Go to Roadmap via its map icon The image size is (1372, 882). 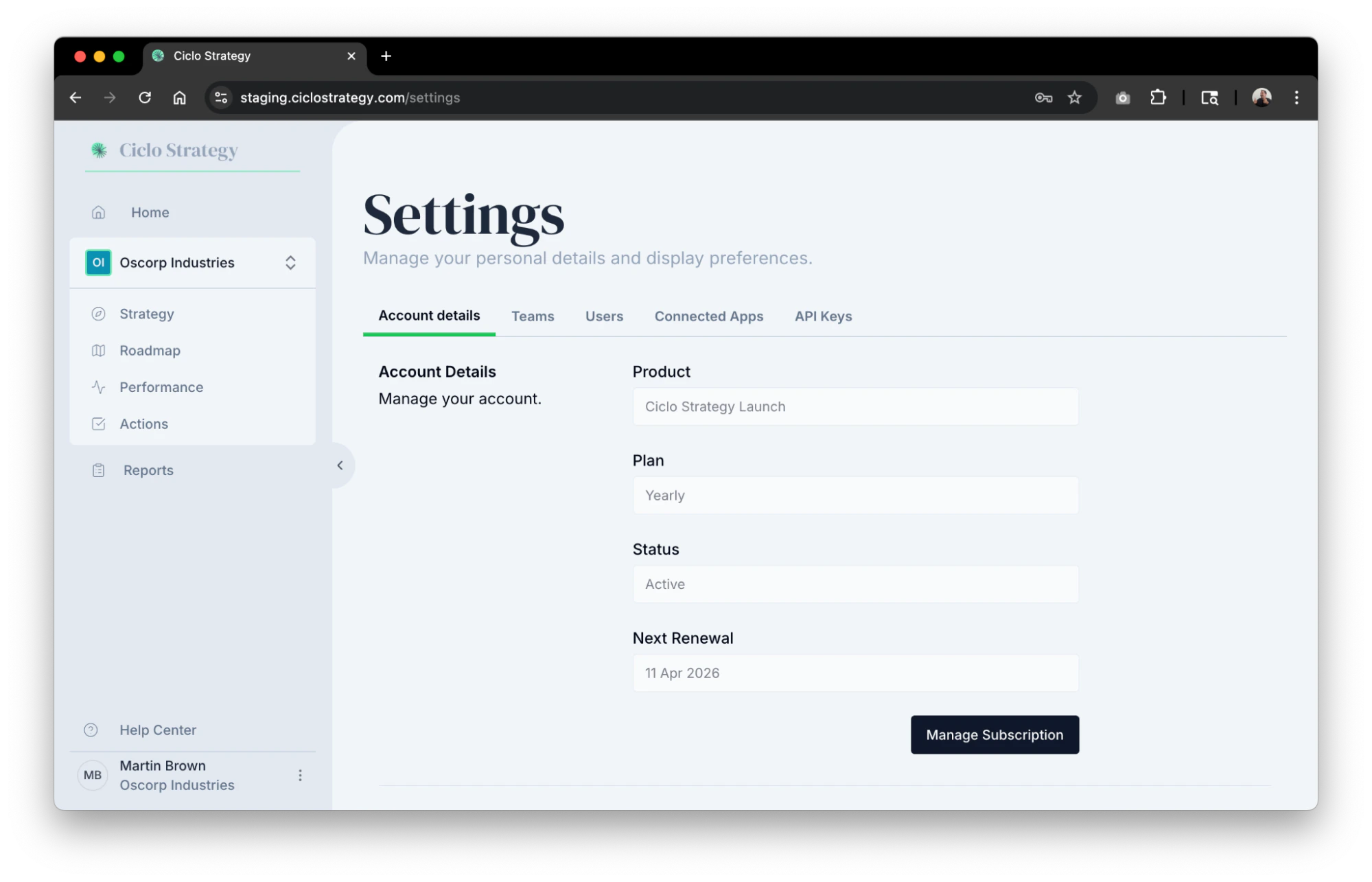click(x=98, y=351)
